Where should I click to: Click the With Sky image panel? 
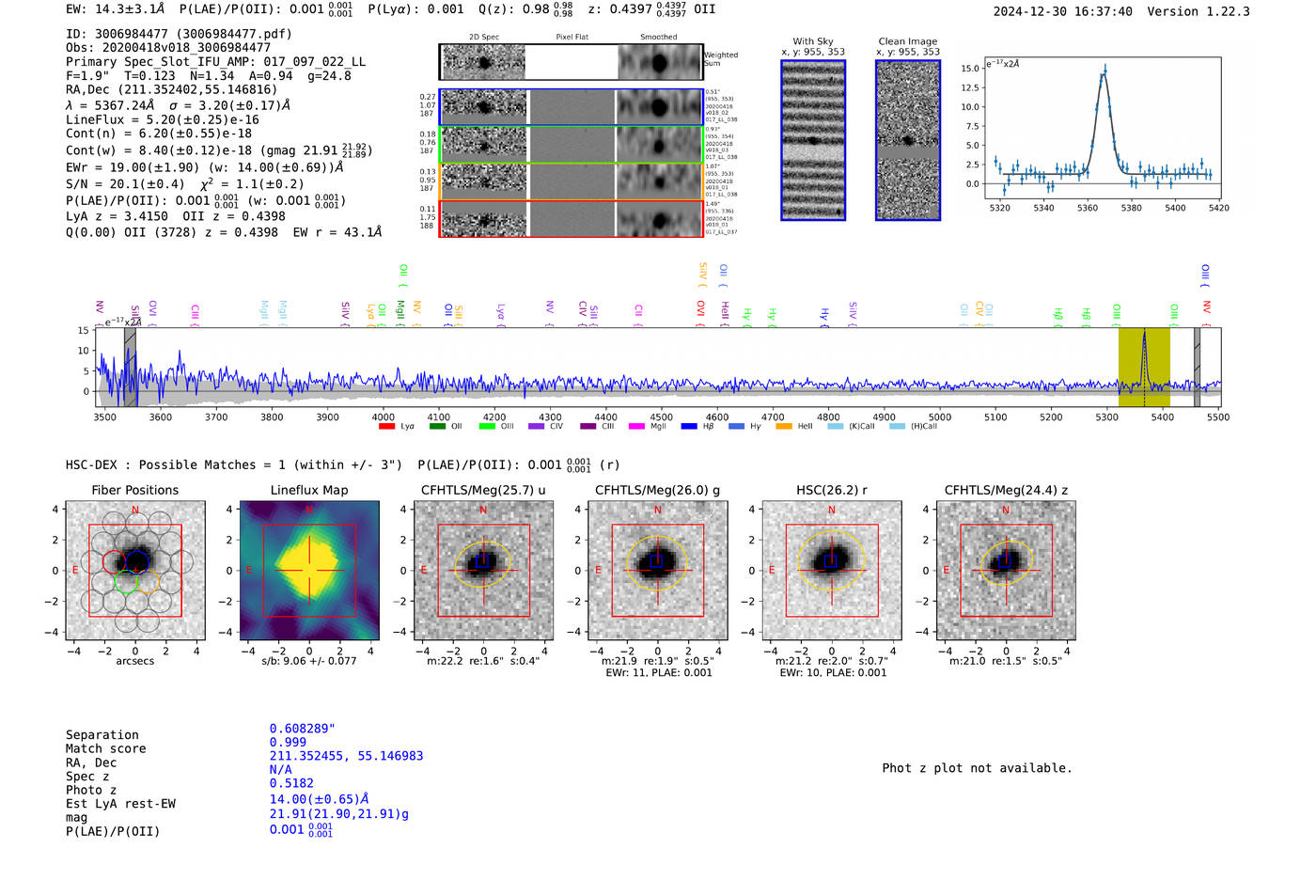point(813,140)
